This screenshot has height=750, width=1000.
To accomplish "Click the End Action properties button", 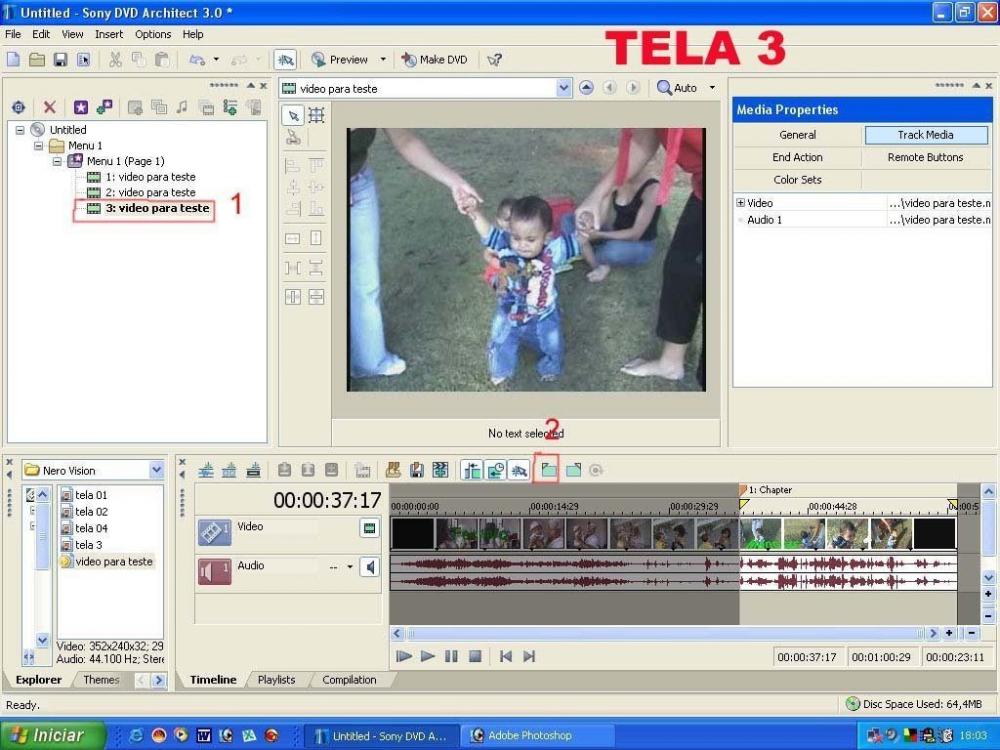I will 797,157.
